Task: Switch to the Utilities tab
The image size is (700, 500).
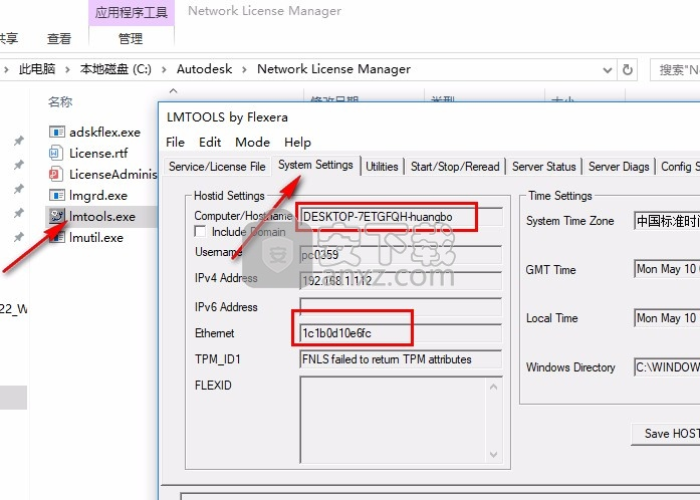Action: point(382,167)
